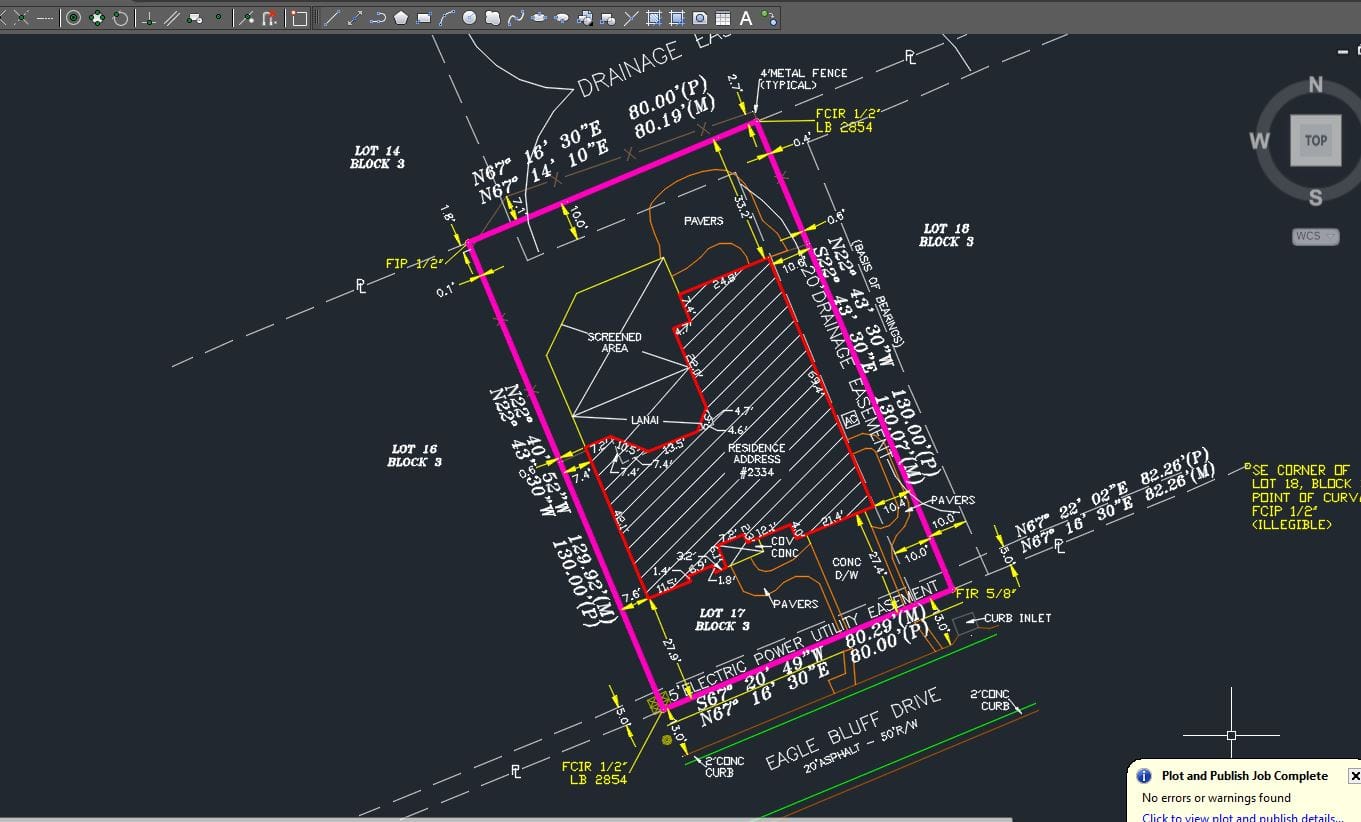The height and width of the screenshot is (822, 1361).
Task: Click the W compass direction on ViewCube
Action: (x=1258, y=140)
